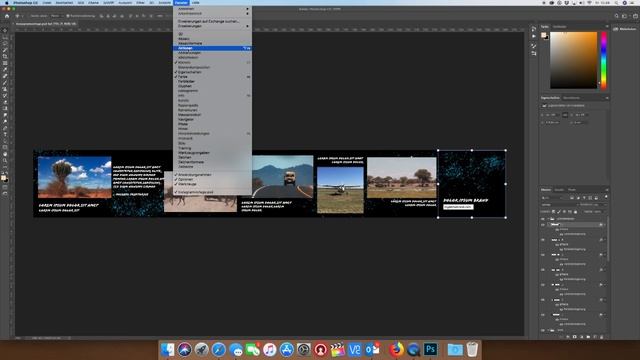Open the Ebenen panel flyout menu
Viewport: 640px width, 360px height.
click(607, 190)
